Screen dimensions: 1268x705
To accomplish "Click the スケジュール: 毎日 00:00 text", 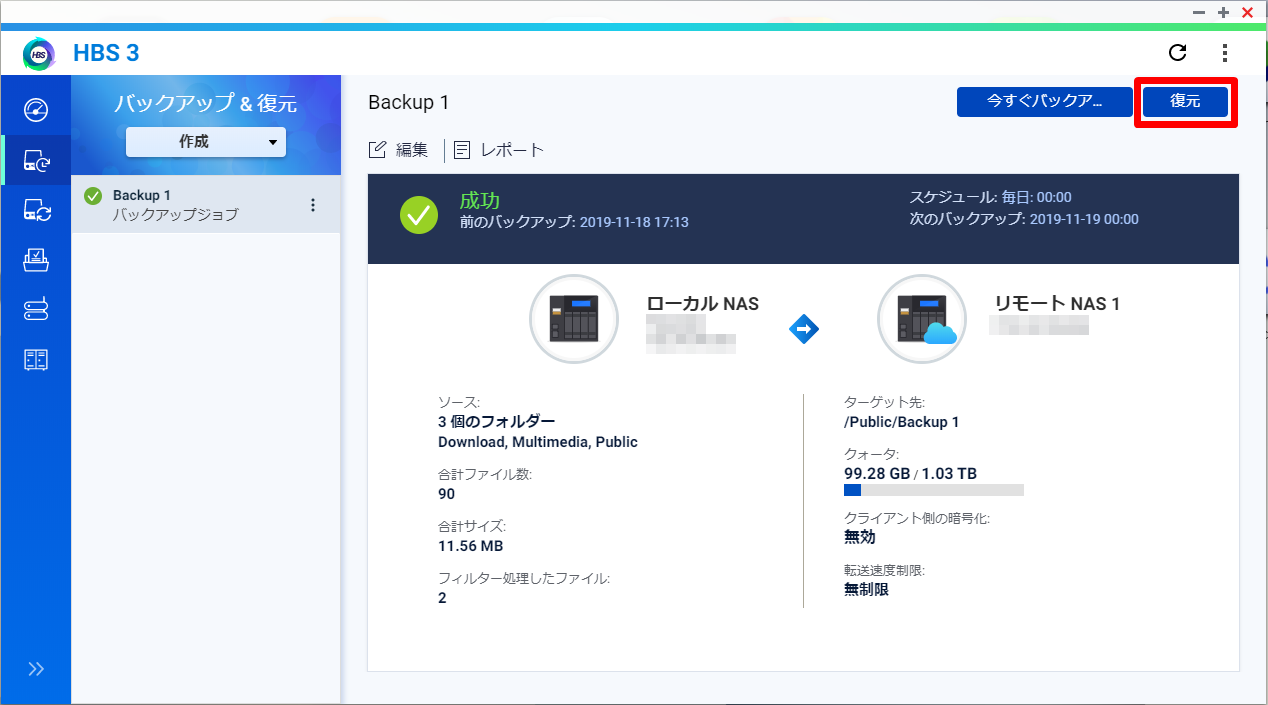I will point(990,198).
